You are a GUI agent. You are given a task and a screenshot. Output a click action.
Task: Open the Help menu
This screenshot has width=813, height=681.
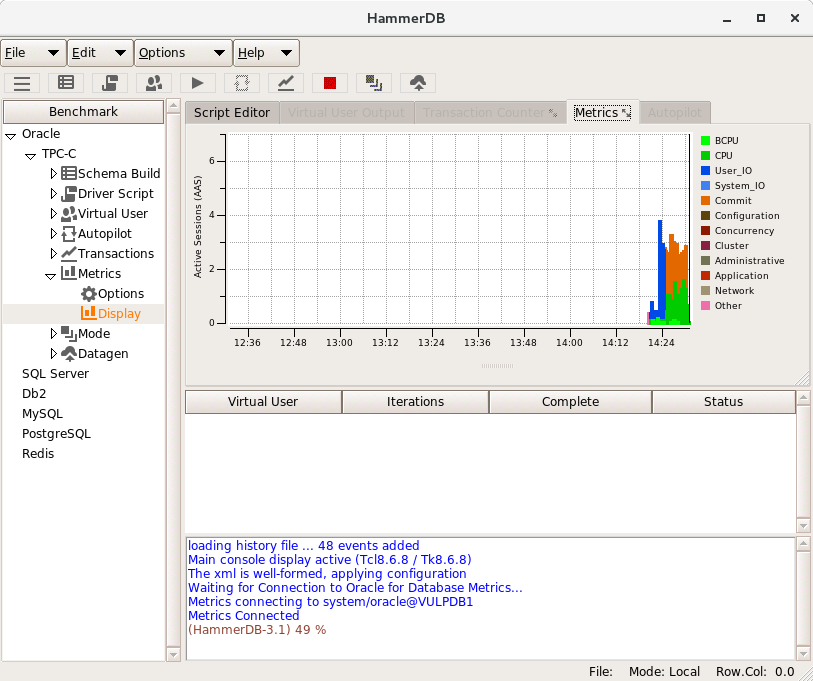(266, 53)
